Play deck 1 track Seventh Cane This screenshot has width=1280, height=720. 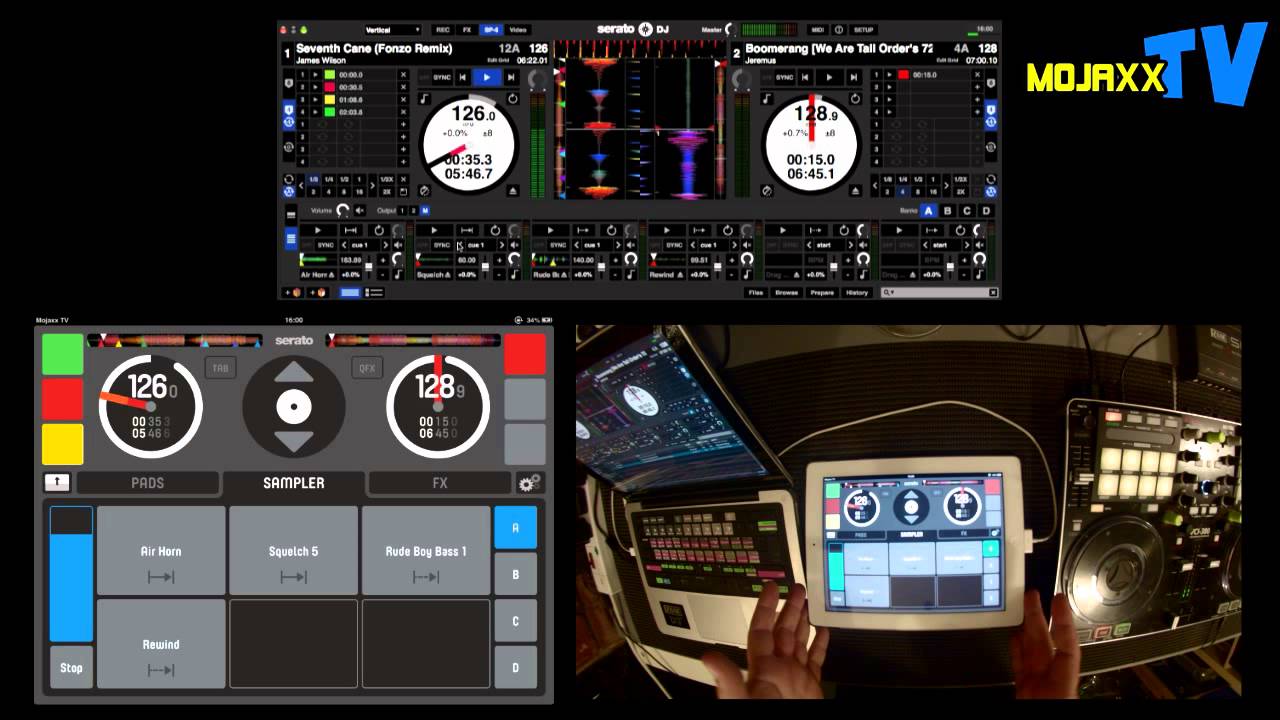[487, 77]
